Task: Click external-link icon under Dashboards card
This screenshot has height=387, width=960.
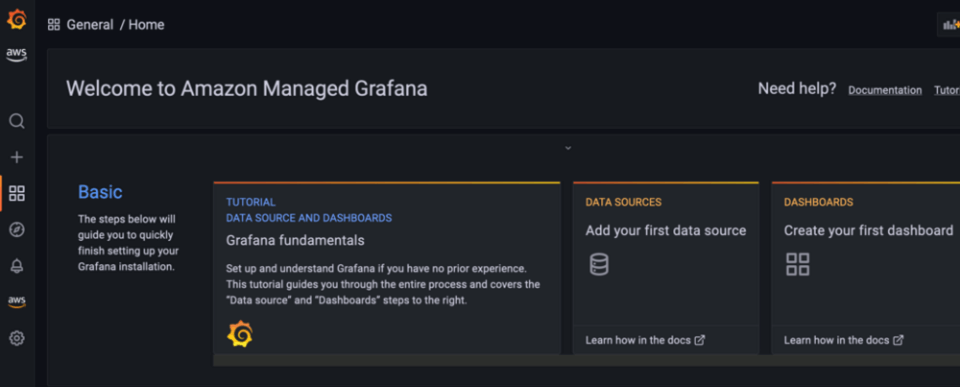Action: pyautogui.click(x=898, y=340)
